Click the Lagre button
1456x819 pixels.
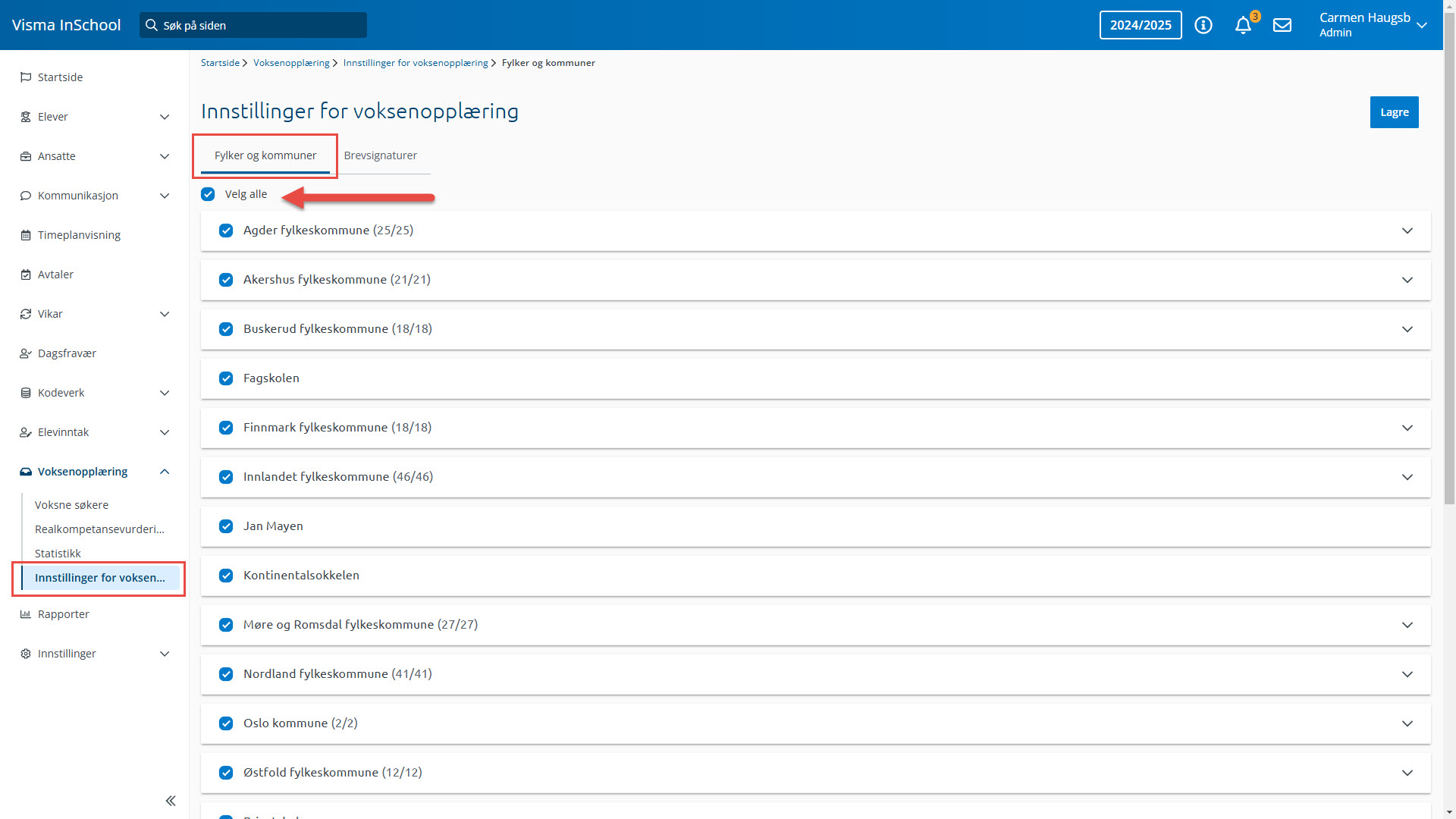[x=1394, y=112]
